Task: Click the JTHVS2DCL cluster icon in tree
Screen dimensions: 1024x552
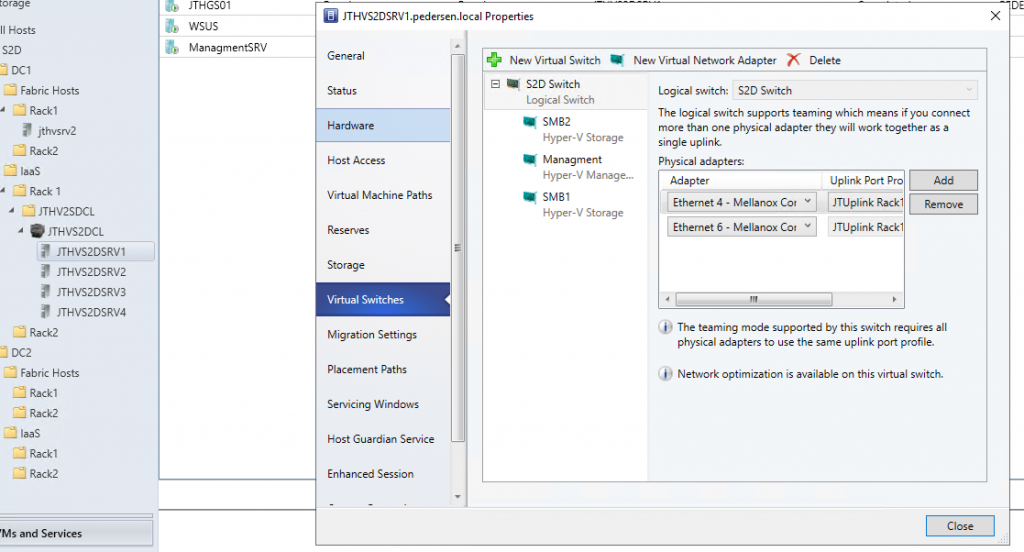Action: 37,231
